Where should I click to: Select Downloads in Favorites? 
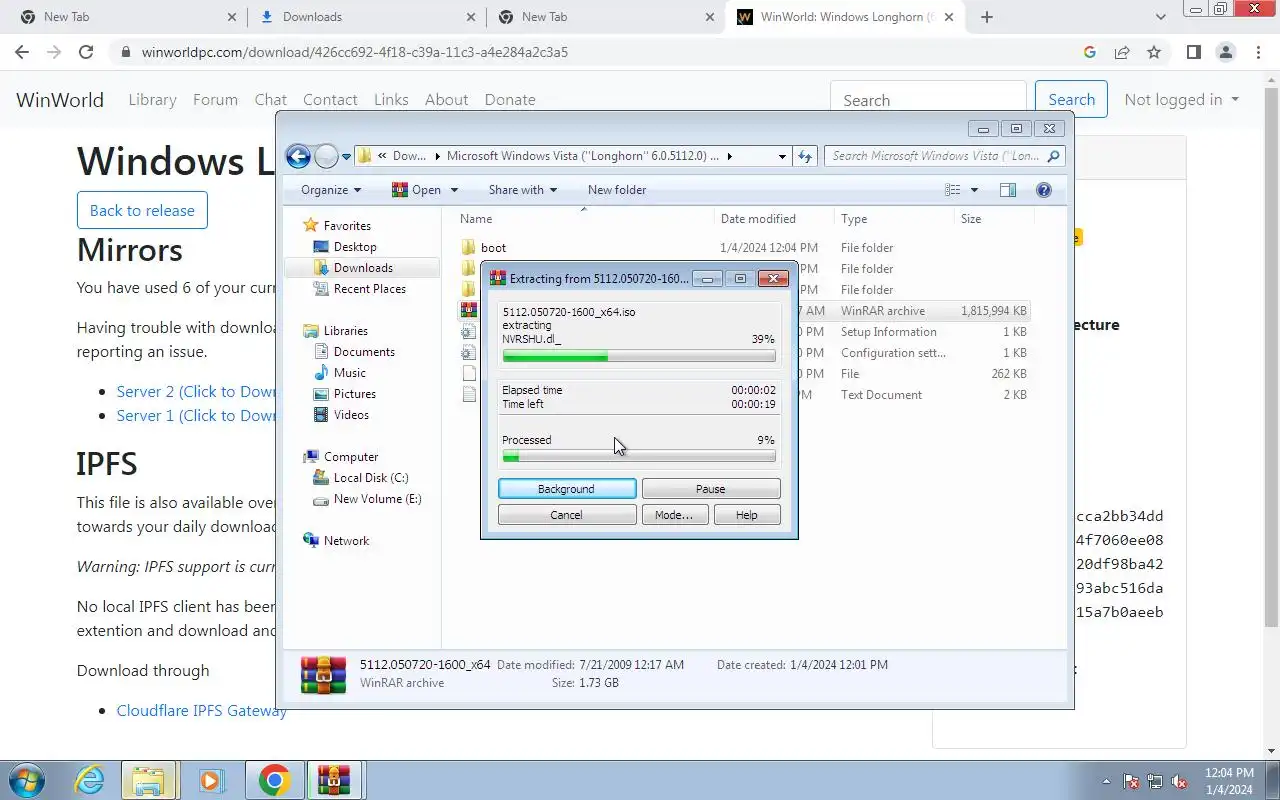[x=362, y=268]
